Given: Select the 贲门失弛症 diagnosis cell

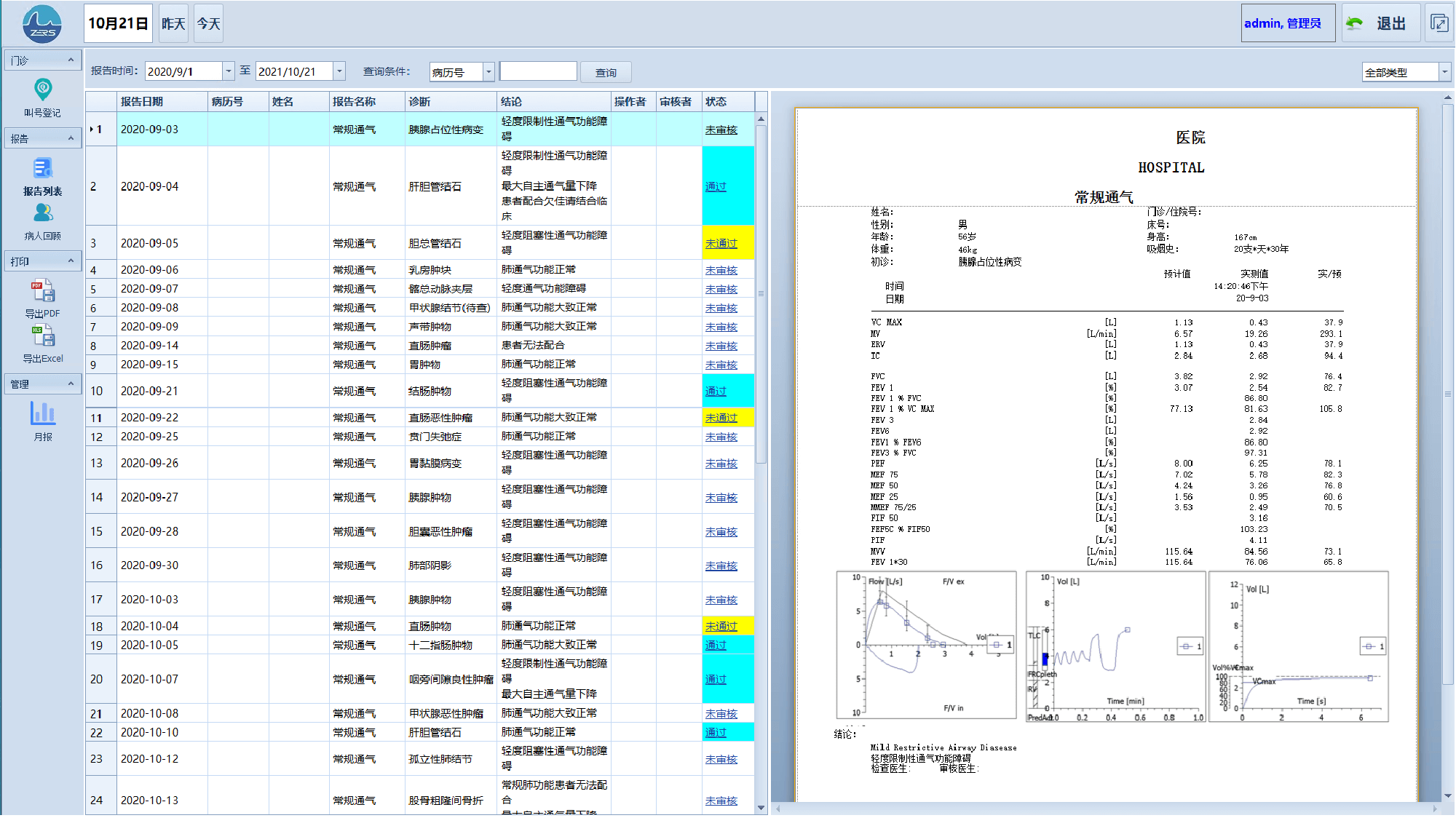Looking at the screenshot, I should coord(451,437).
